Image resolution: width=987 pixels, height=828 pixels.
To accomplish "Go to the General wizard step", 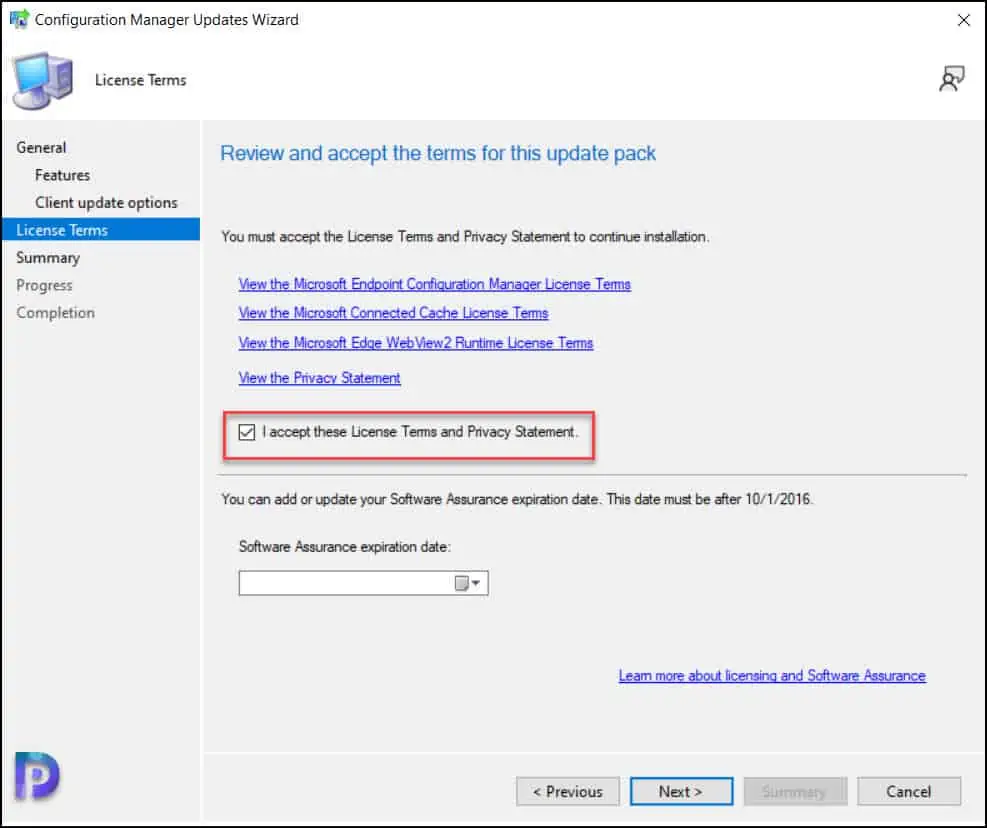I will 42,147.
